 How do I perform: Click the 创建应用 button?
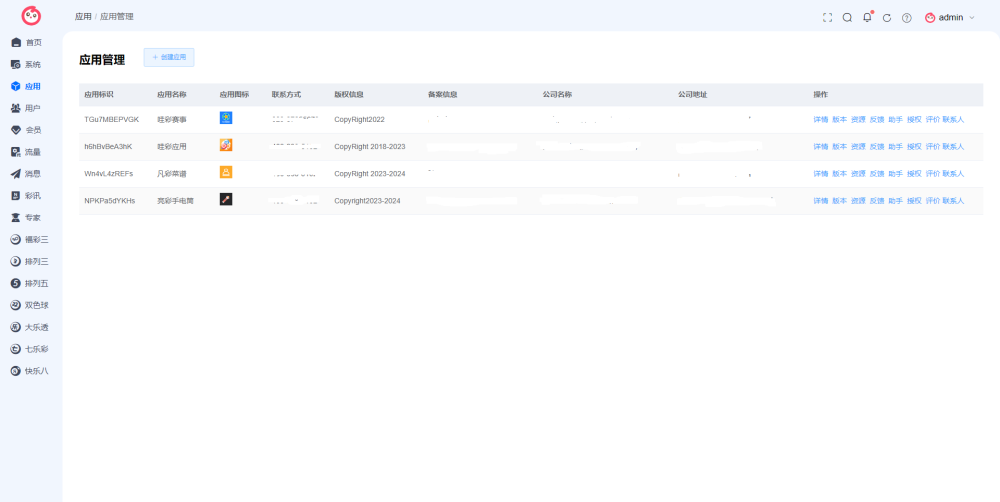(x=169, y=57)
